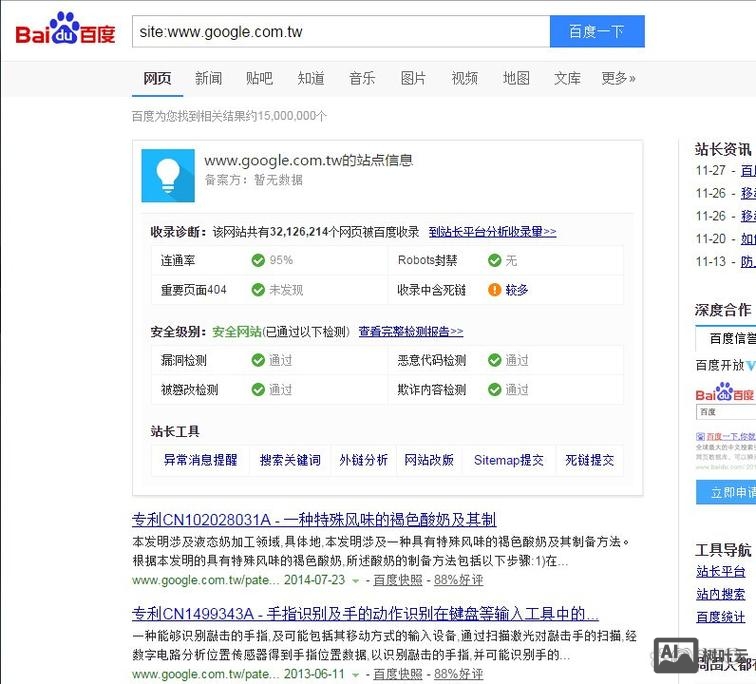Open dropdown arrow beside 2013-06-11 result

355,675
